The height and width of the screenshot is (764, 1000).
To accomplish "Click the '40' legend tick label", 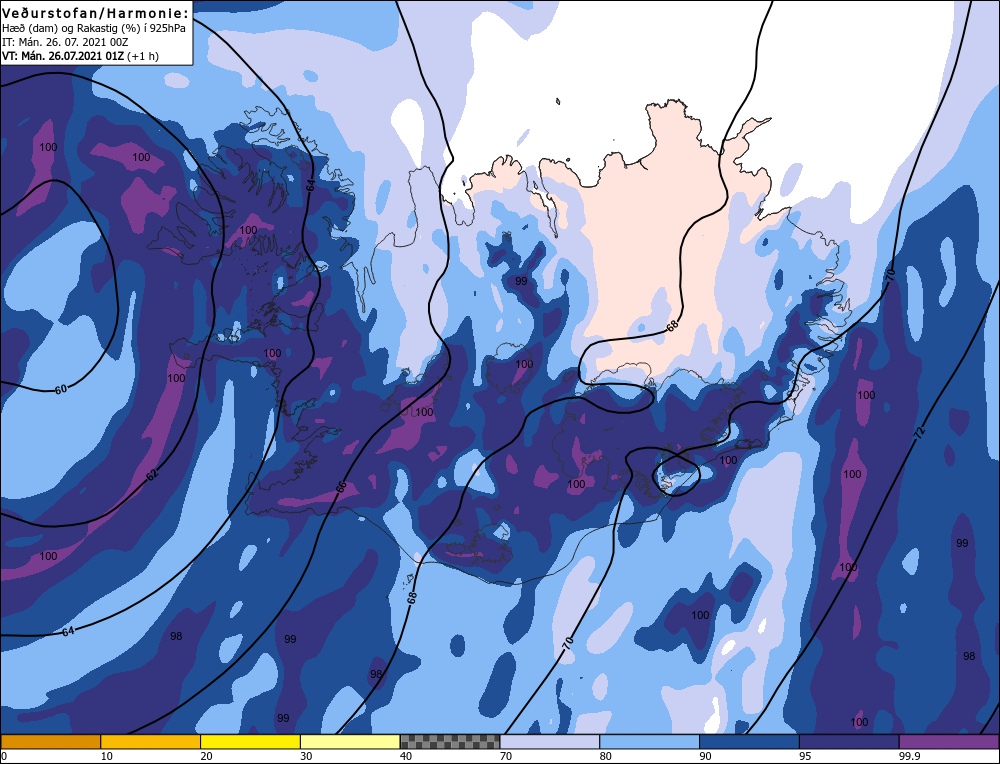I will (406, 756).
